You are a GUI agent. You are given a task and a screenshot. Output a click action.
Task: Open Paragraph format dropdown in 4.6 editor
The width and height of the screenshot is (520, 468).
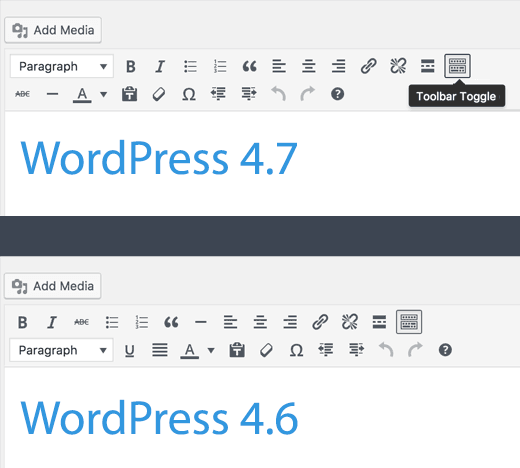(61, 350)
